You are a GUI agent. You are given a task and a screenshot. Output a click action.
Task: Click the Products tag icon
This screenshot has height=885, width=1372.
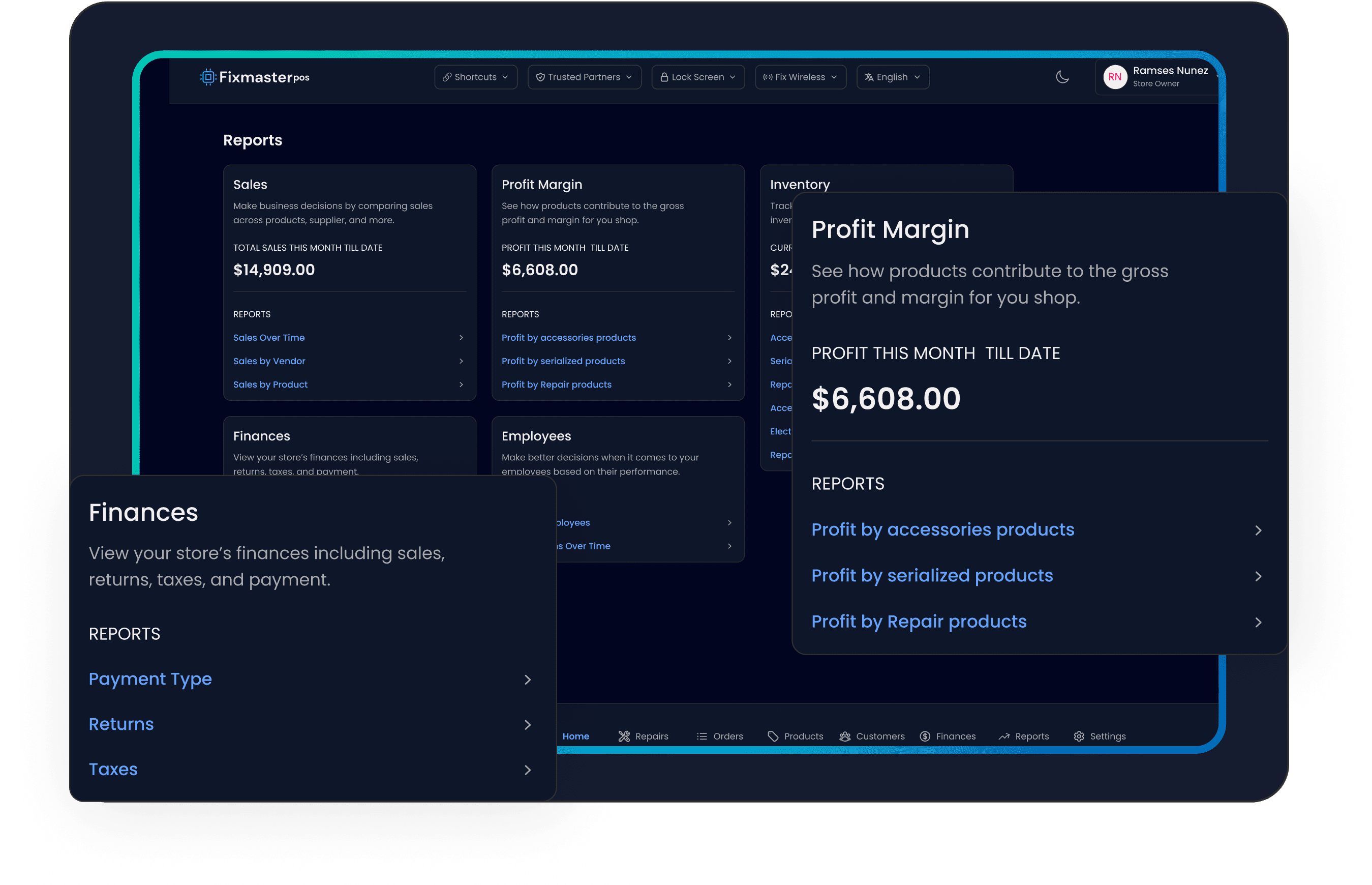click(x=773, y=736)
